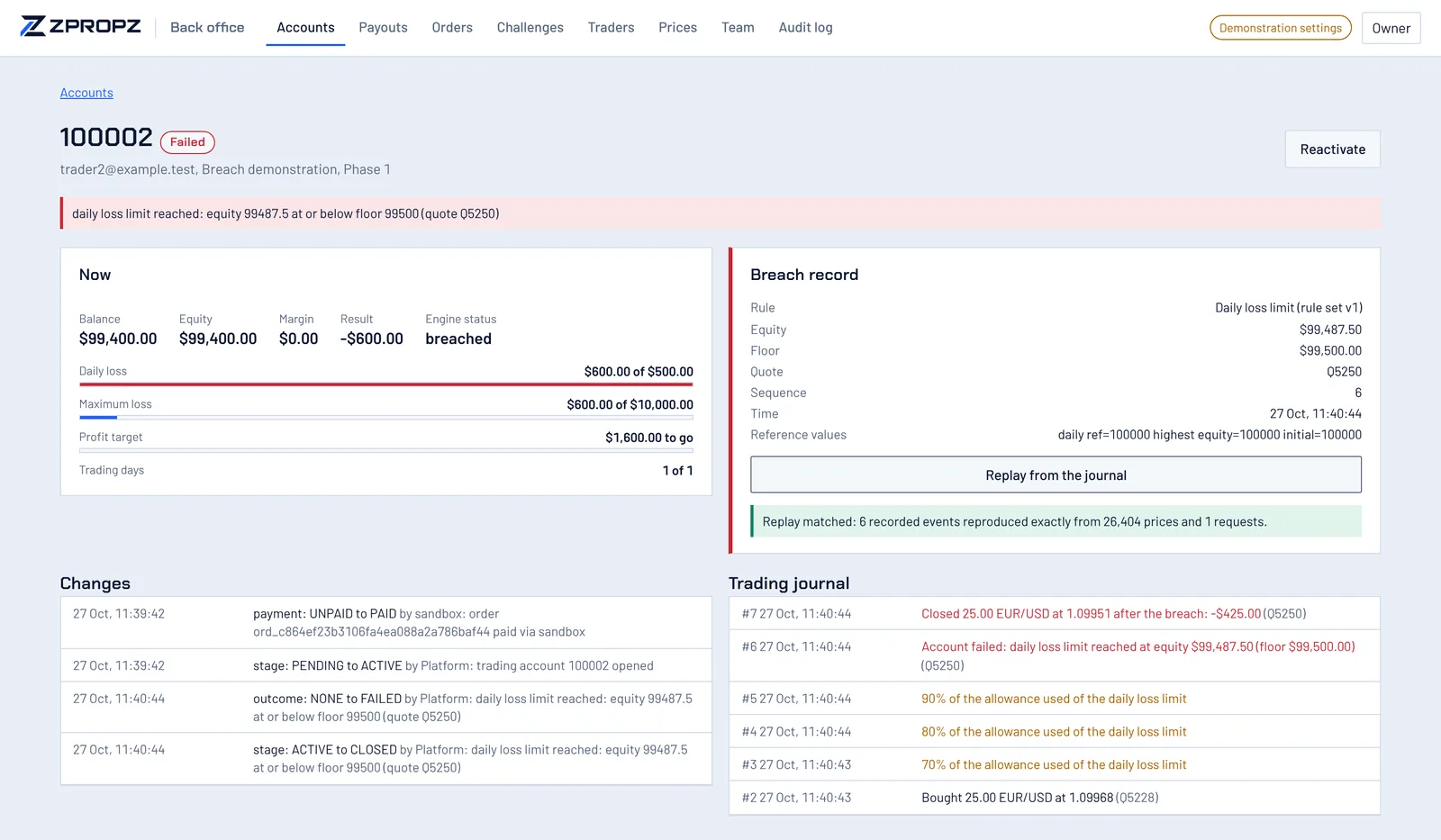Click the Maximum loss progress bar
Viewport: 1441px width, 840px height.
click(386, 418)
